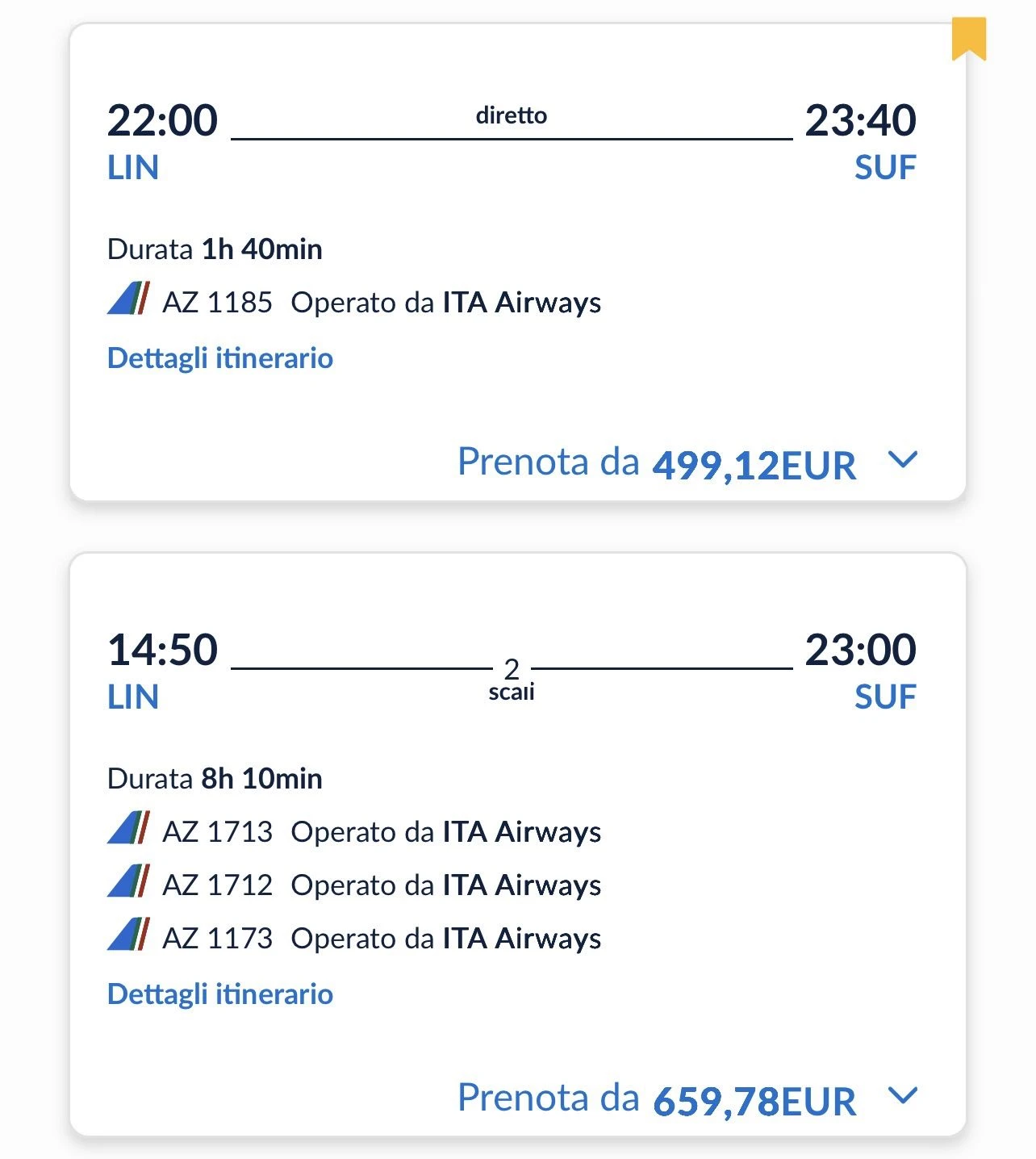The height and width of the screenshot is (1159, 1036).
Task: Click ITA Airways logo beside AZ 1713
Action: [128, 829]
